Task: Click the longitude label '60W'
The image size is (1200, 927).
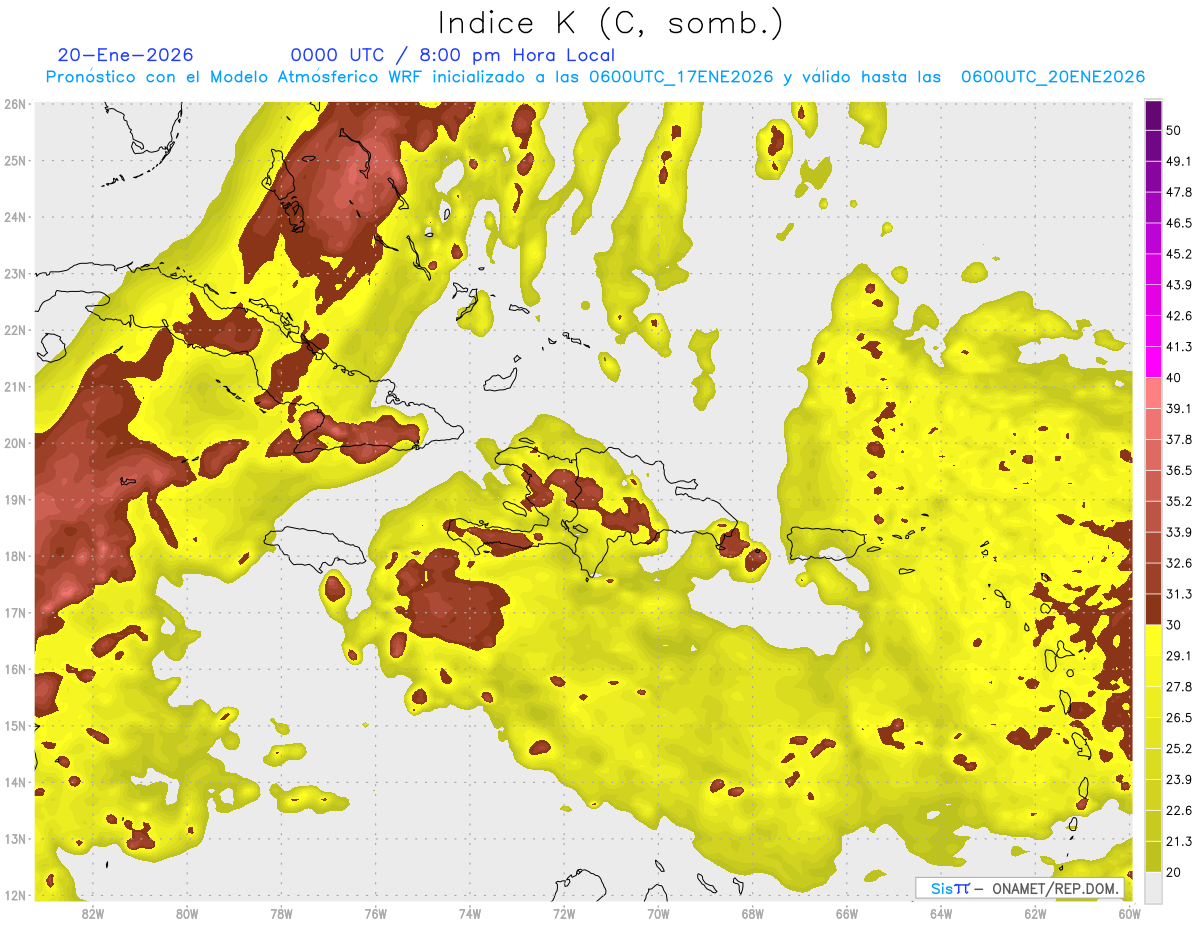Action: (1130, 913)
